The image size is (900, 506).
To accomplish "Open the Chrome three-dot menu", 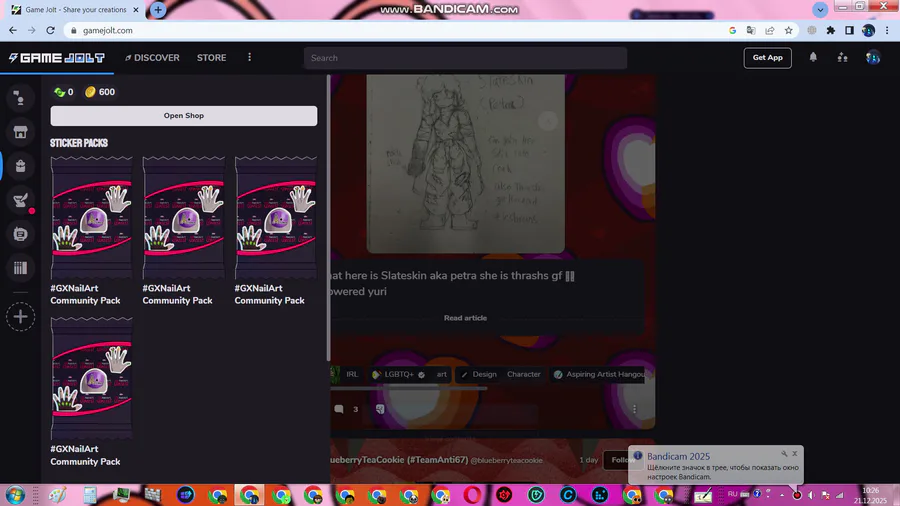I will click(887, 30).
